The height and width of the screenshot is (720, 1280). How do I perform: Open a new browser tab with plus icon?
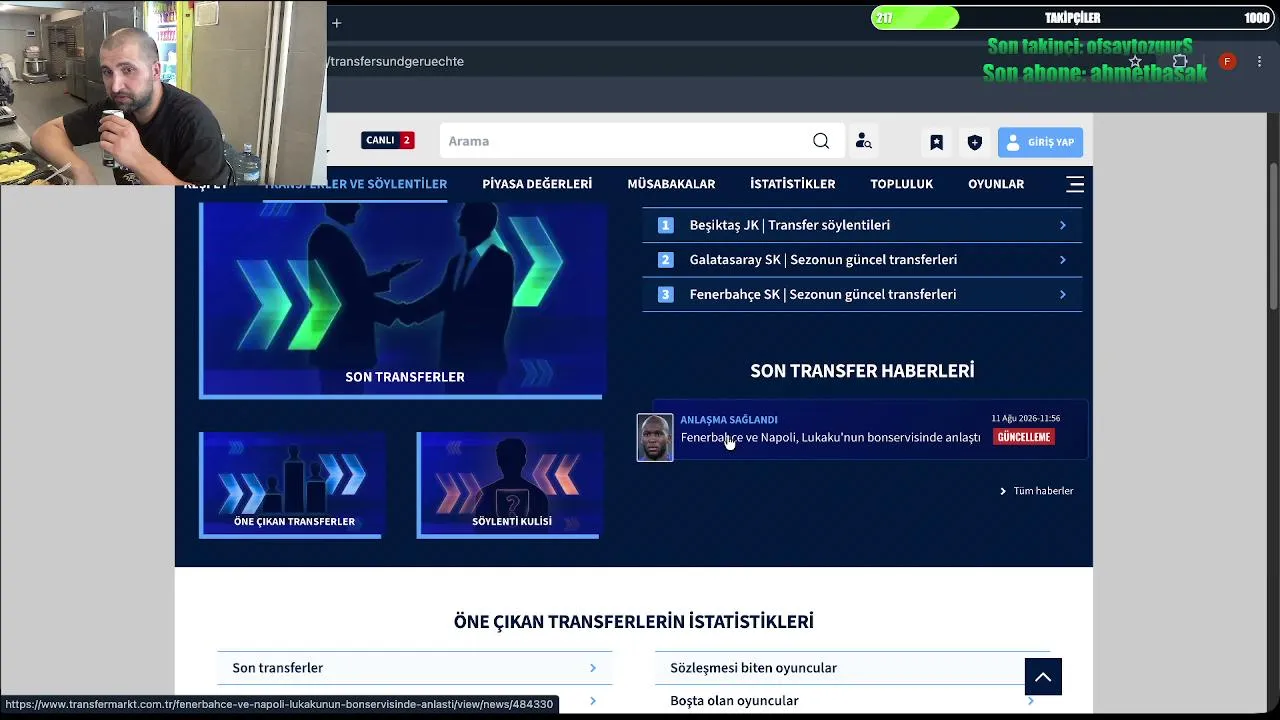337,22
